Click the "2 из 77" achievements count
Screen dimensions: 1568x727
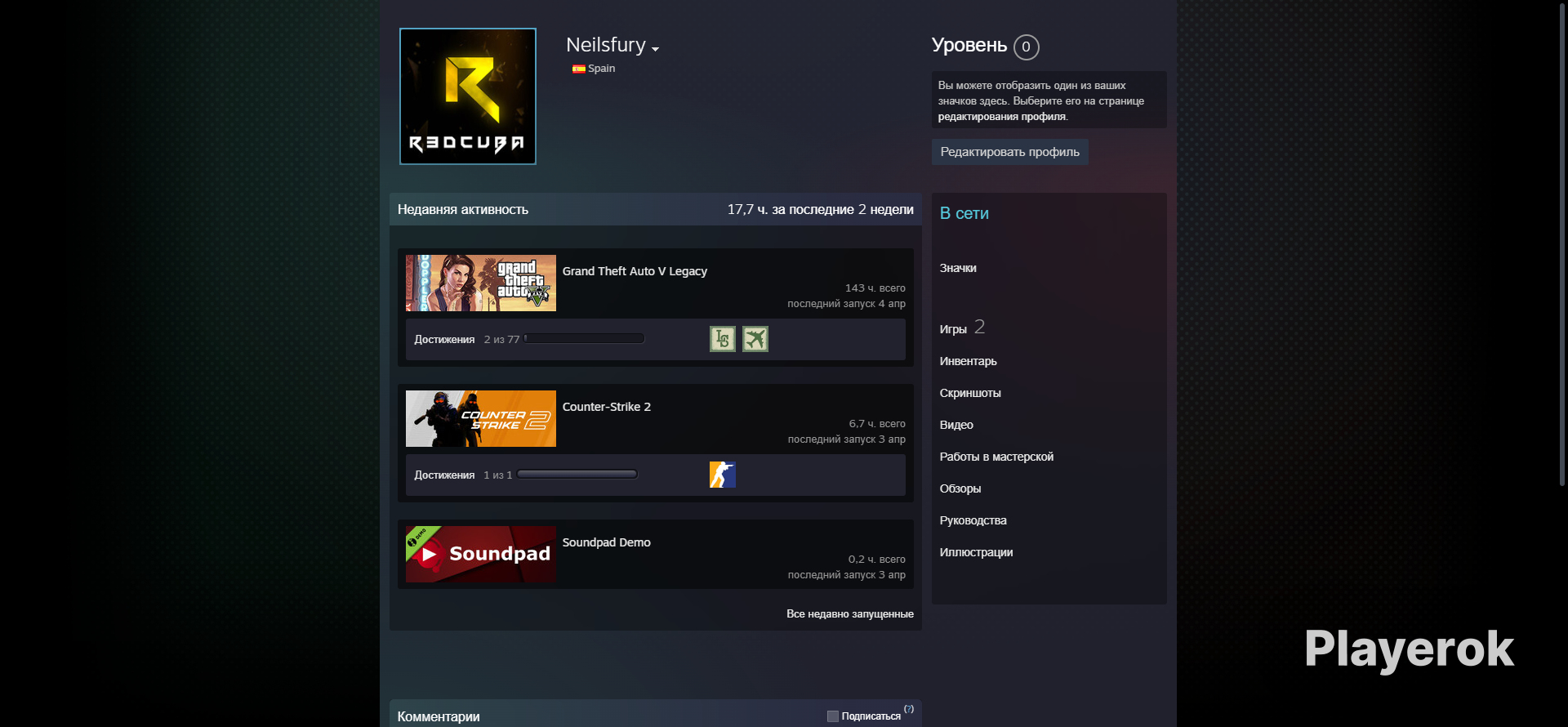coord(501,339)
